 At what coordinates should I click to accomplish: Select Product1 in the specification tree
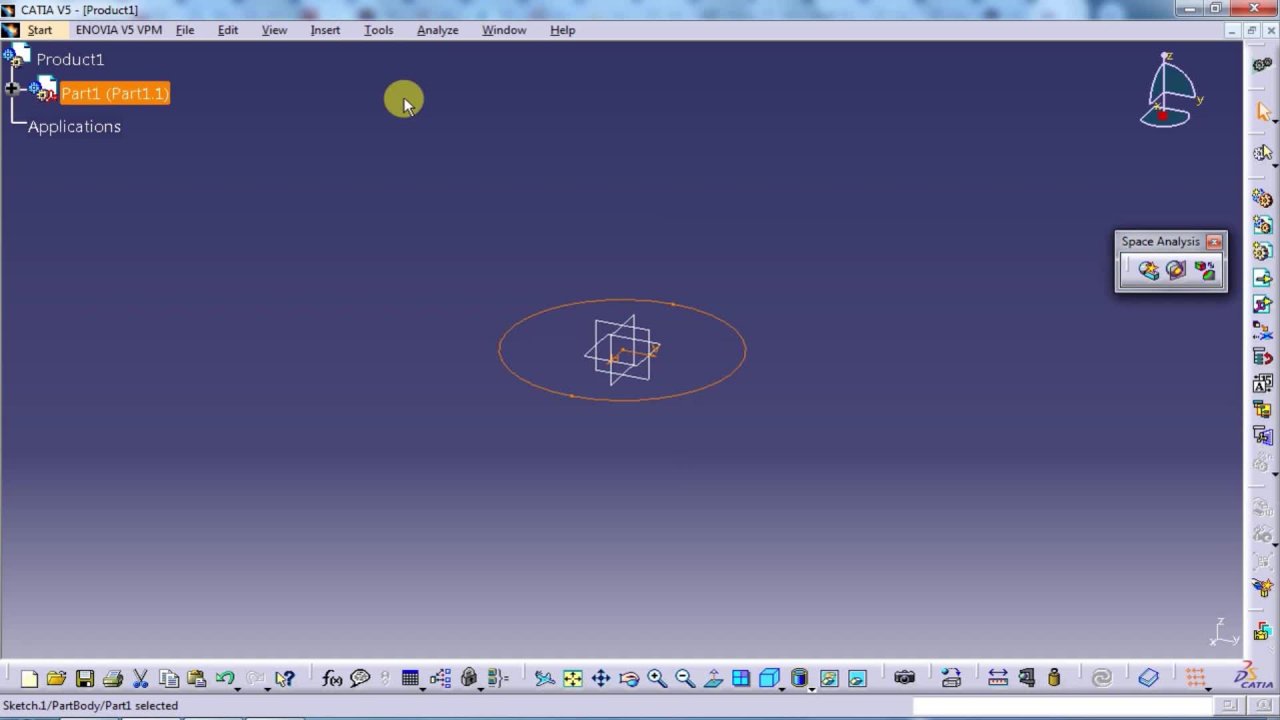click(x=70, y=59)
